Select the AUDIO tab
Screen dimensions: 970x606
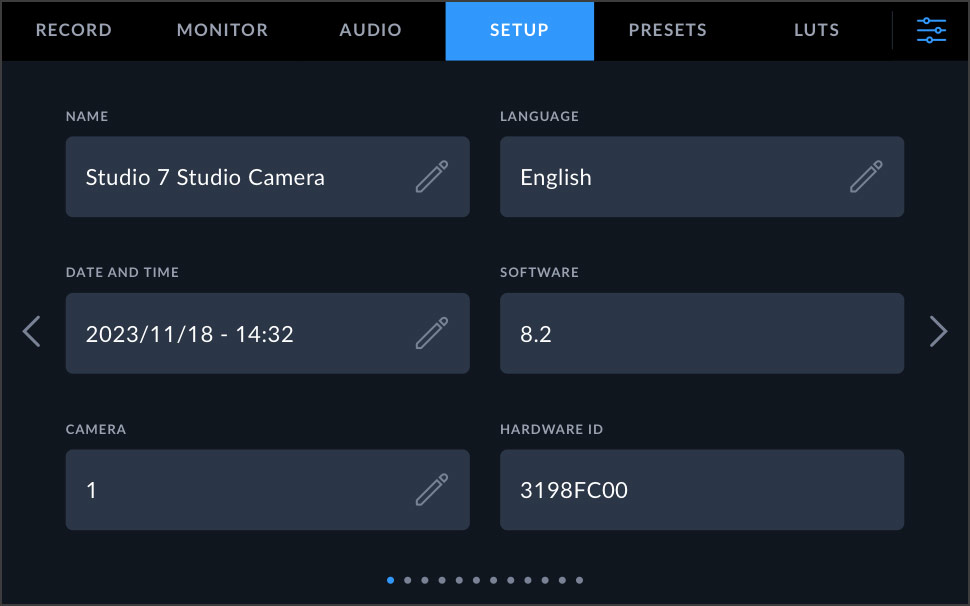(369, 30)
